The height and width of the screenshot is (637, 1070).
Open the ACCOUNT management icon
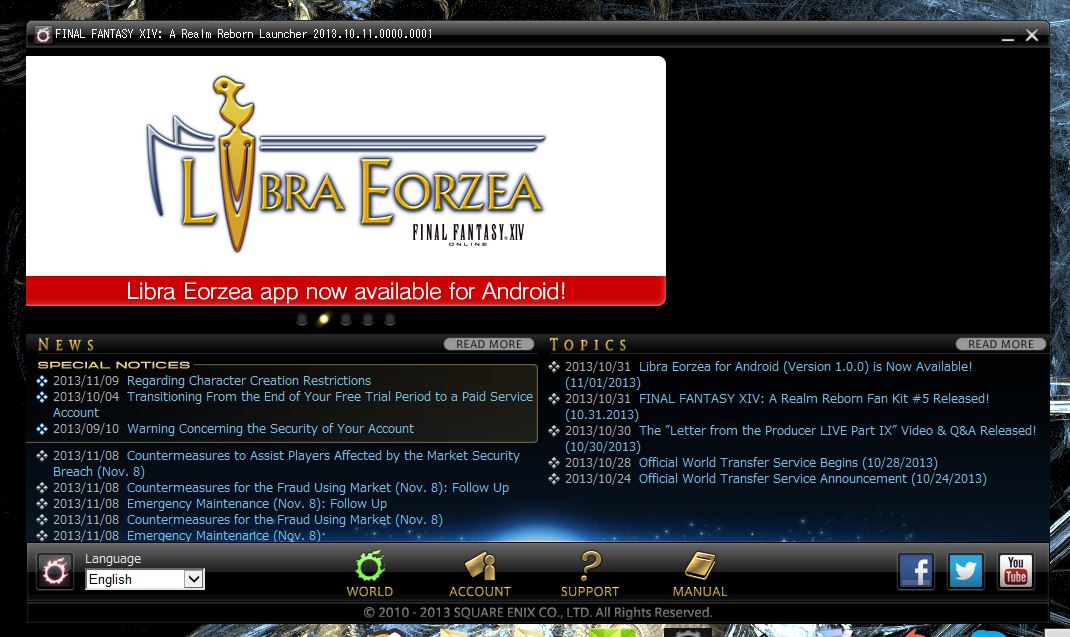(480, 574)
